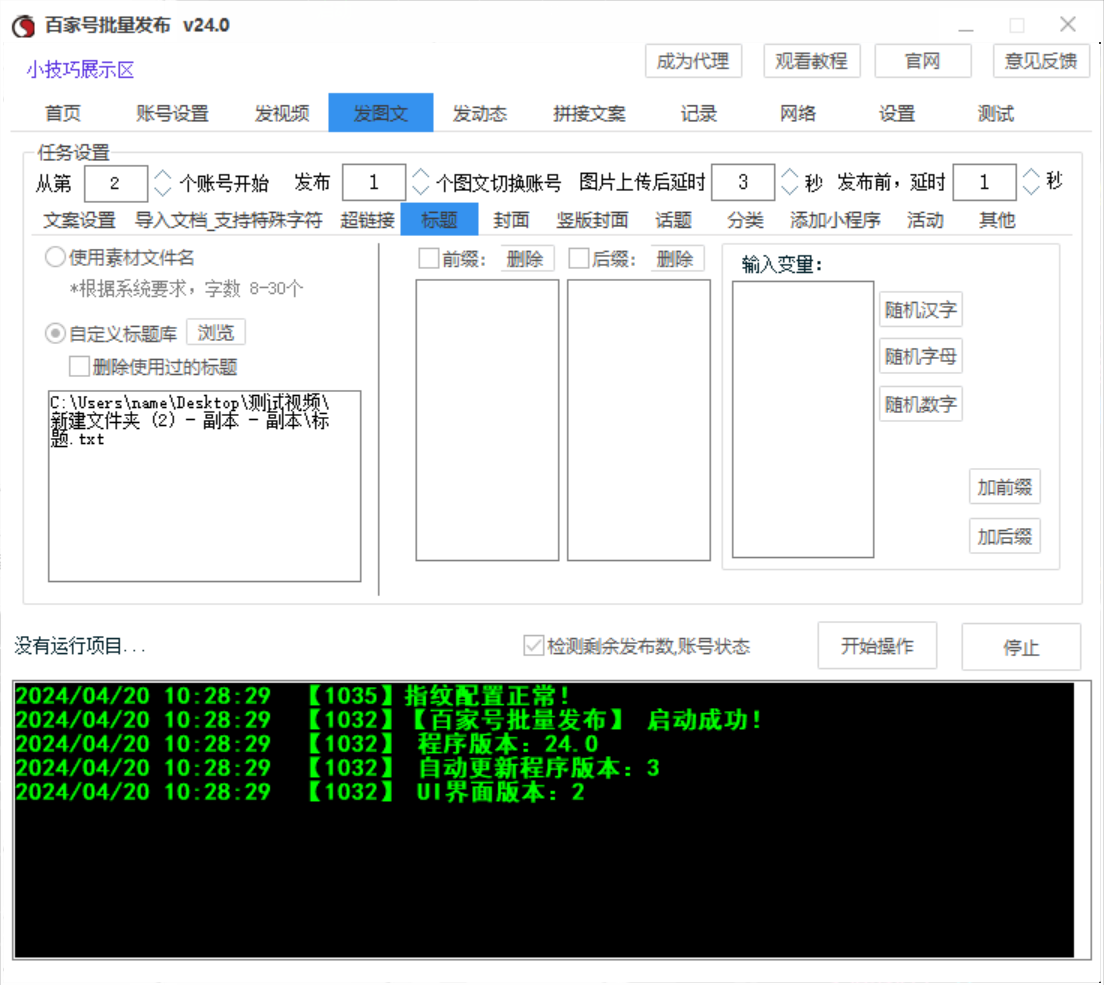The height and width of the screenshot is (985, 1104).
Task: Click 加前缀 button
Action: [x=1005, y=487]
